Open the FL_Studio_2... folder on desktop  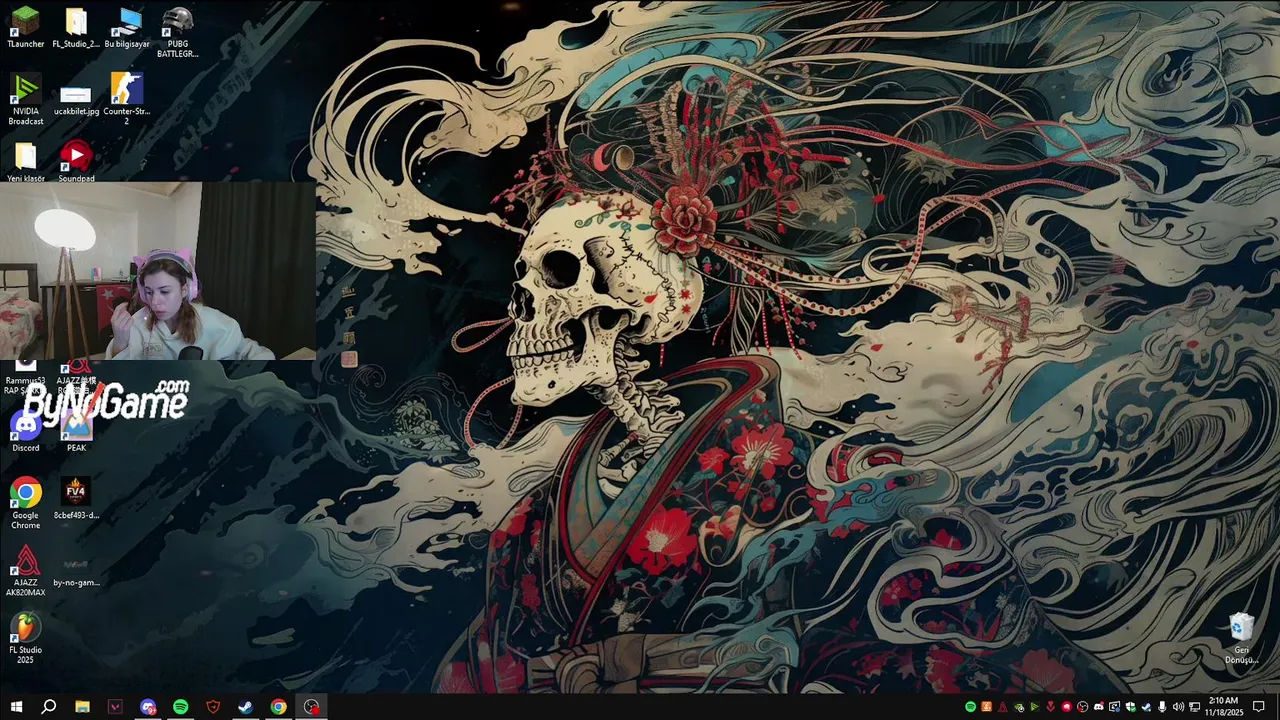(76, 28)
